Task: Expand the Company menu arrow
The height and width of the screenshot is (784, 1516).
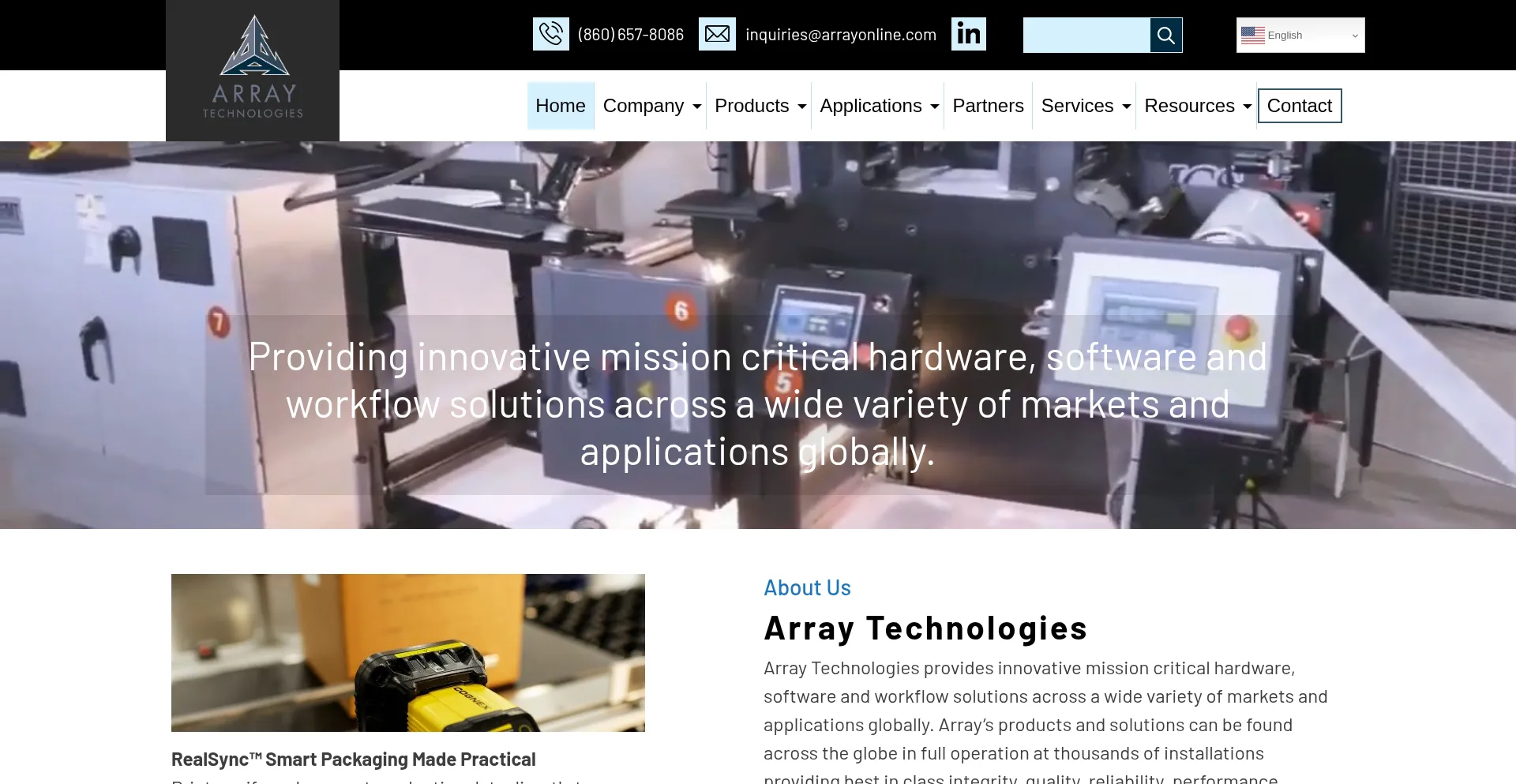Action: click(696, 107)
